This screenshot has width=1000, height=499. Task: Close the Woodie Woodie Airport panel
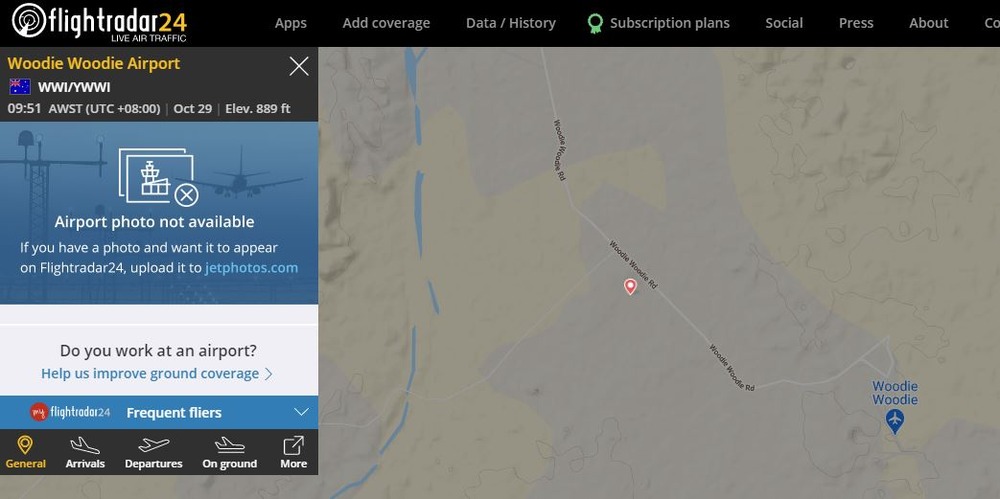[298, 67]
